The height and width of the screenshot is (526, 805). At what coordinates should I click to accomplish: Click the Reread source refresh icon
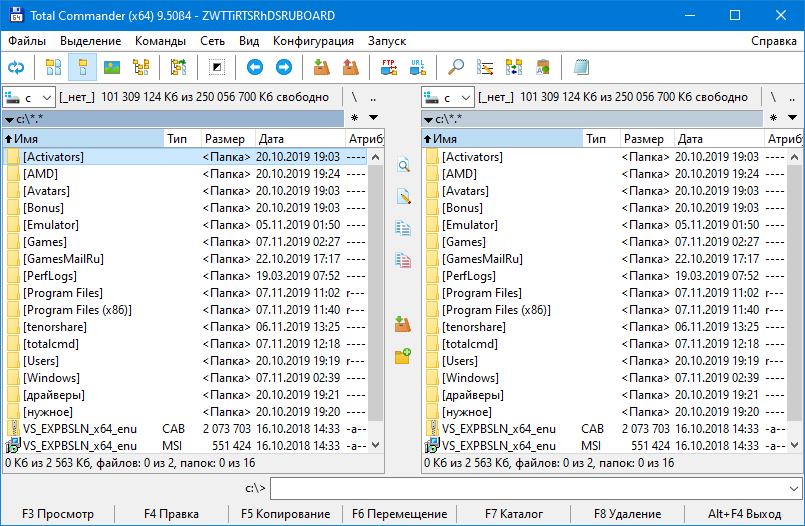click(16, 67)
